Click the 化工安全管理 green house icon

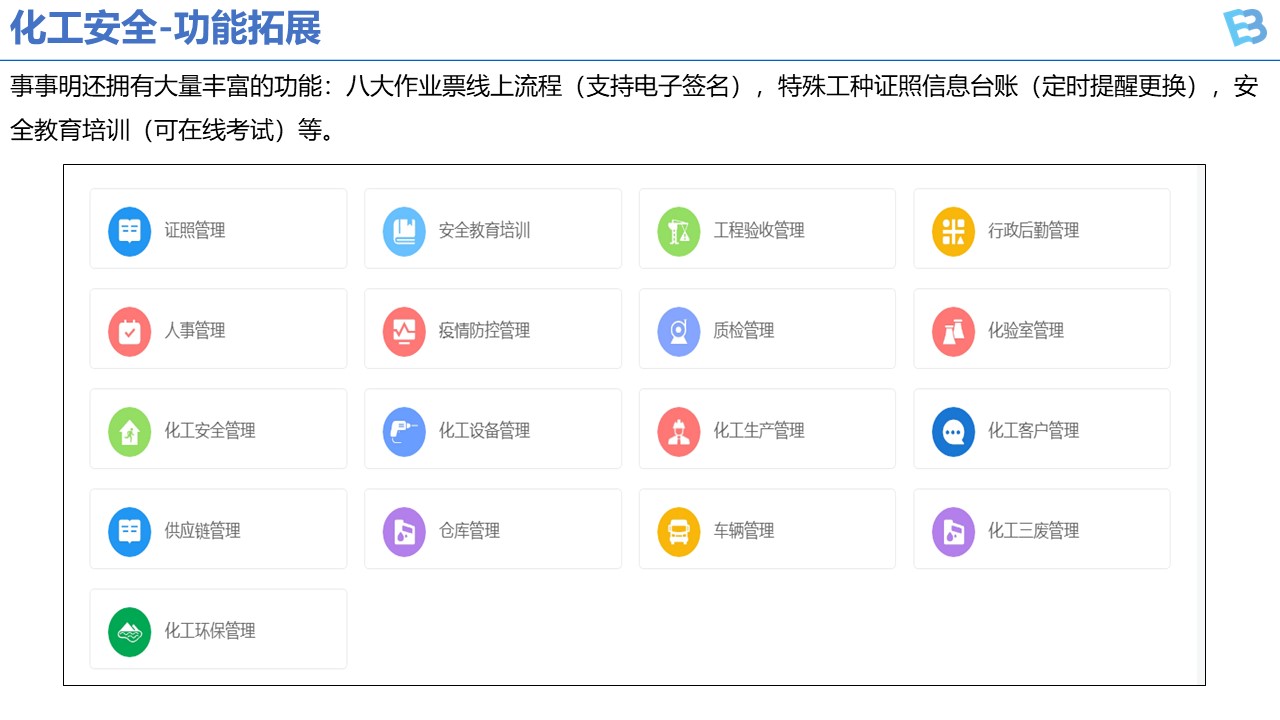coord(129,431)
